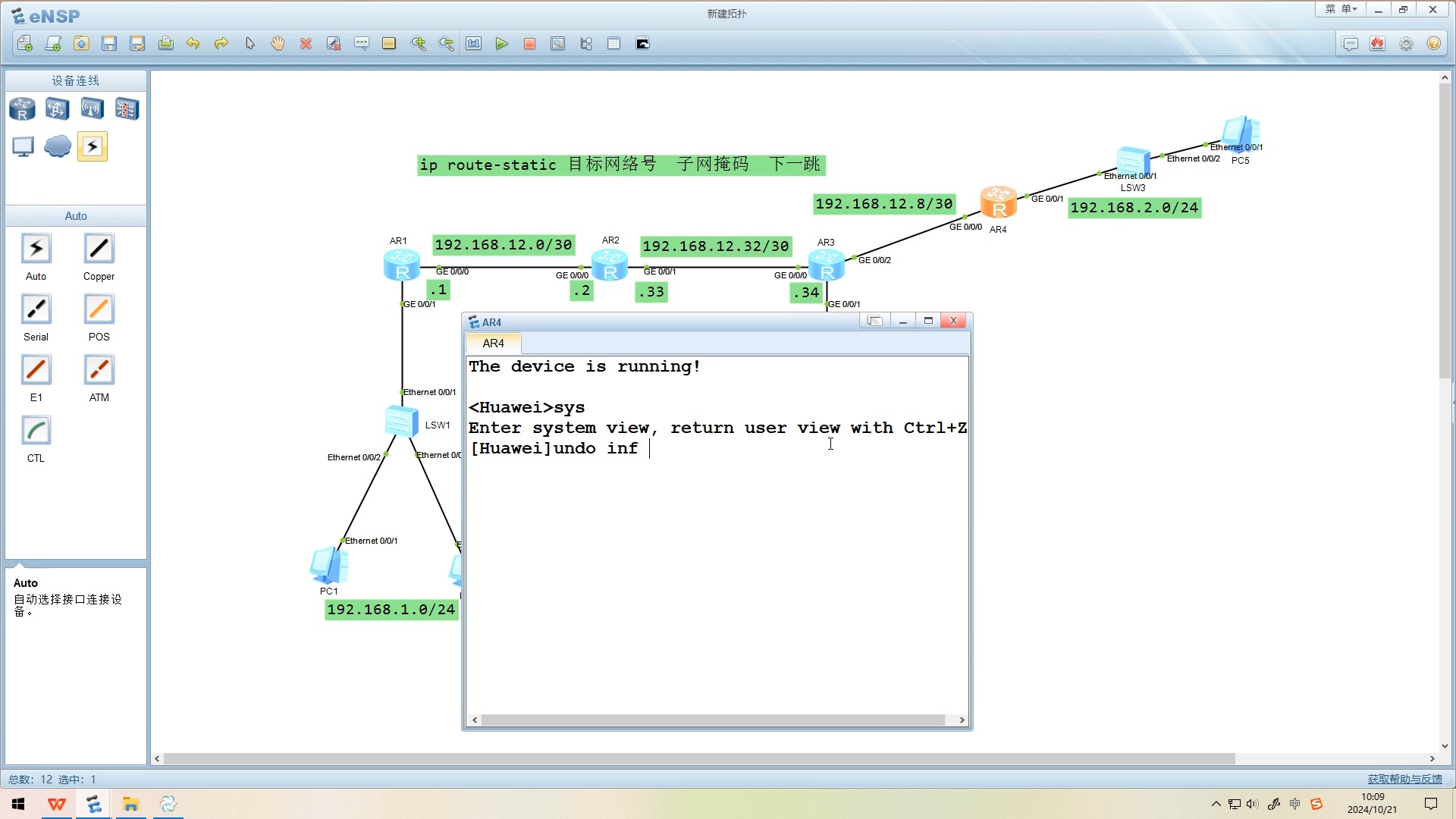Click the red X delete tool
The image size is (1456, 819).
coord(306,44)
